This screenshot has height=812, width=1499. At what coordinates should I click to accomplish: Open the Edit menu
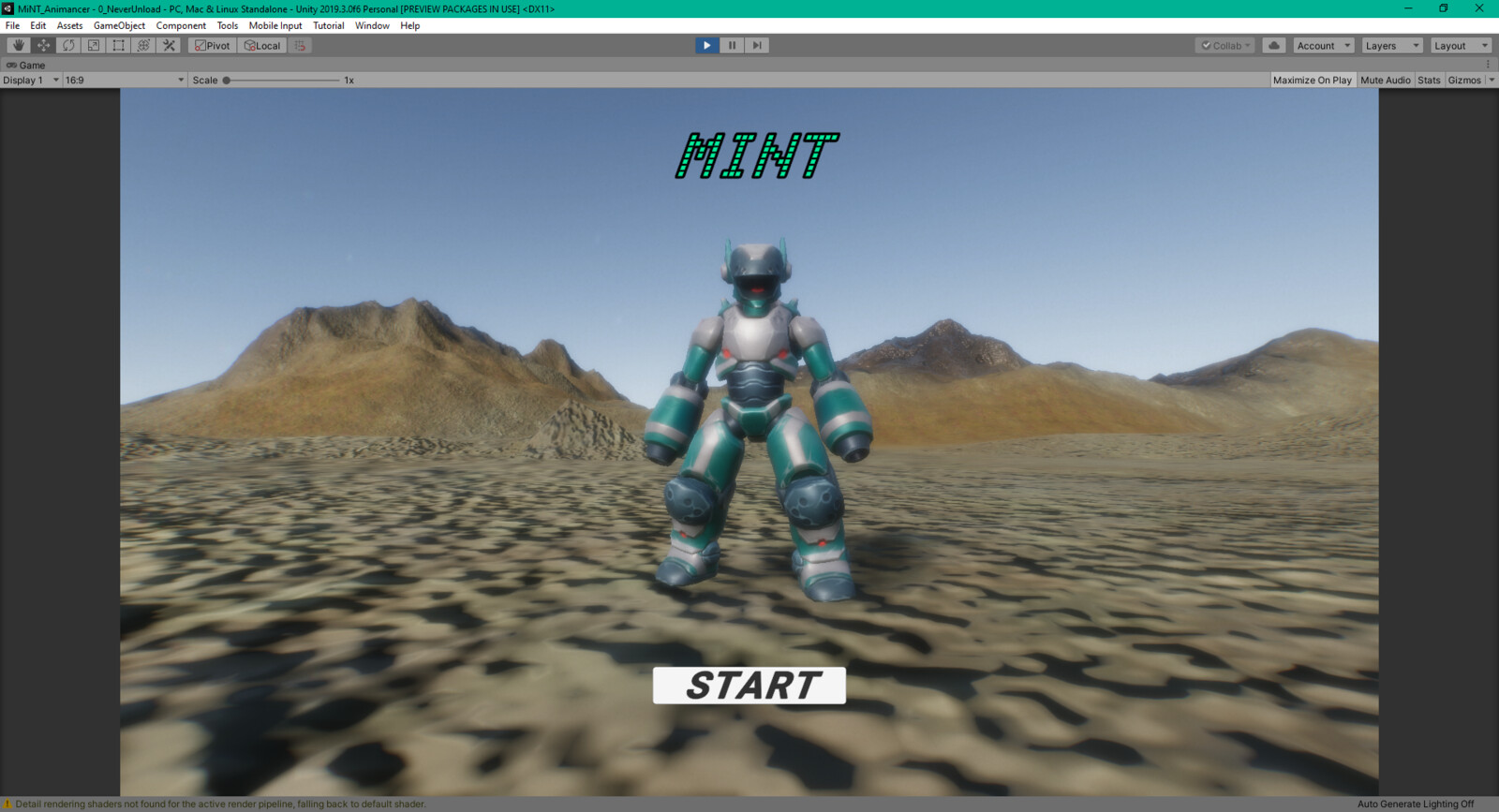click(37, 25)
